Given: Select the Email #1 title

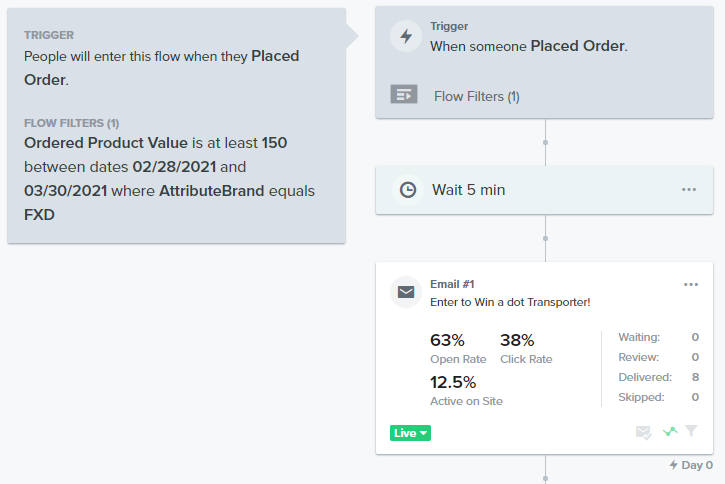Looking at the screenshot, I should pos(452,284).
